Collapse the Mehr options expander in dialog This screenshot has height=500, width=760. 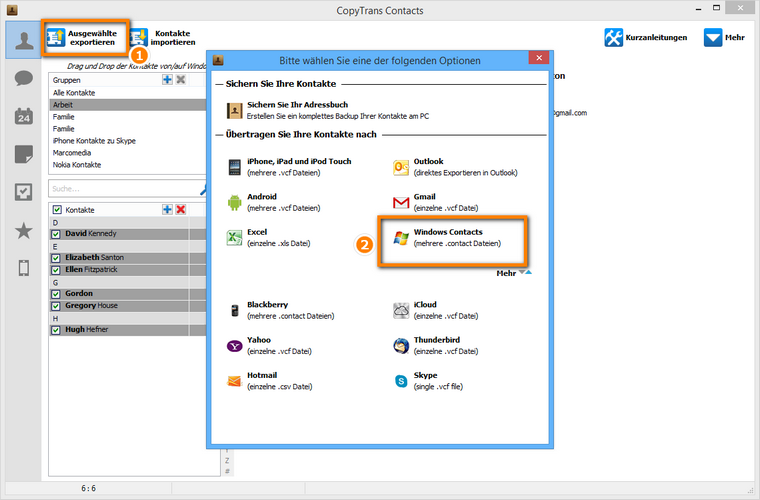tap(514, 273)
